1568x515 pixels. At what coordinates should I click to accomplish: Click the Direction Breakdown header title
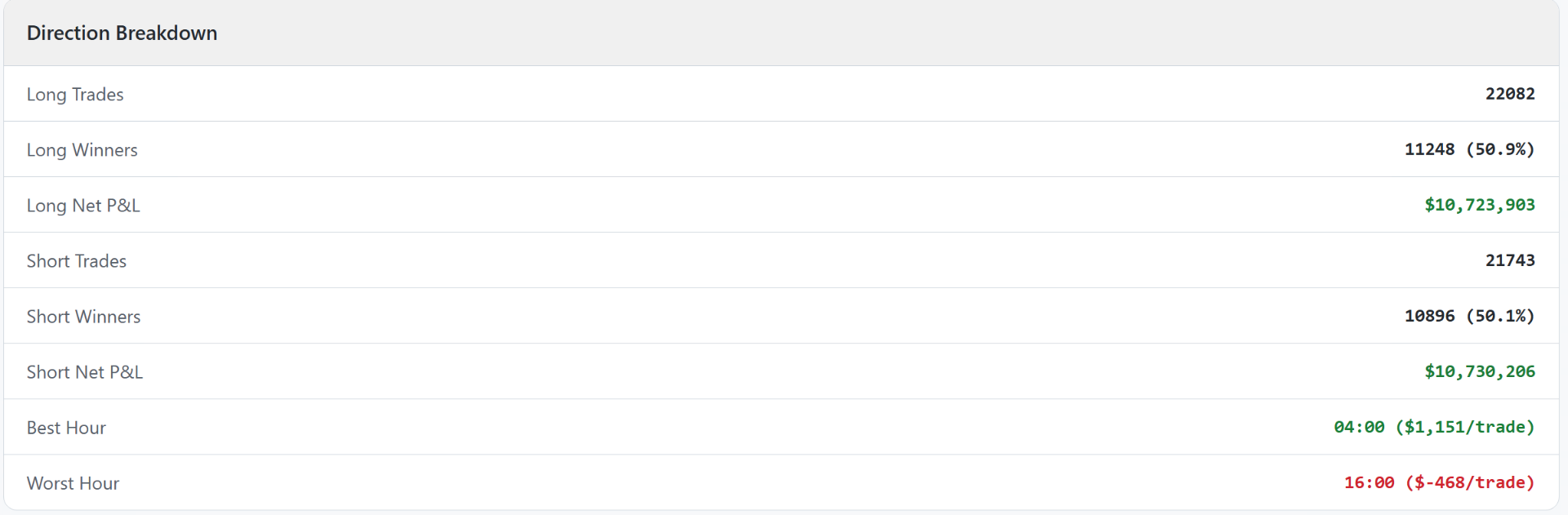(122, 33)
